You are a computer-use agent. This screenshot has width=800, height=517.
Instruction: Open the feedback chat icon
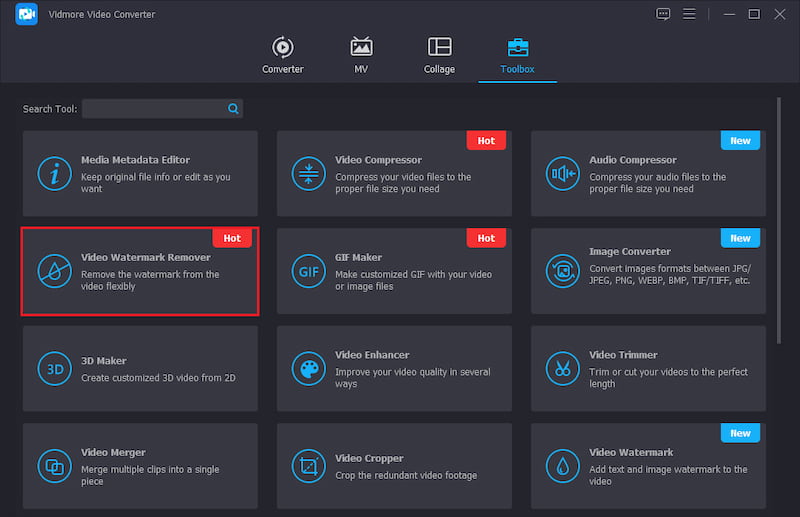click(663, 14)
